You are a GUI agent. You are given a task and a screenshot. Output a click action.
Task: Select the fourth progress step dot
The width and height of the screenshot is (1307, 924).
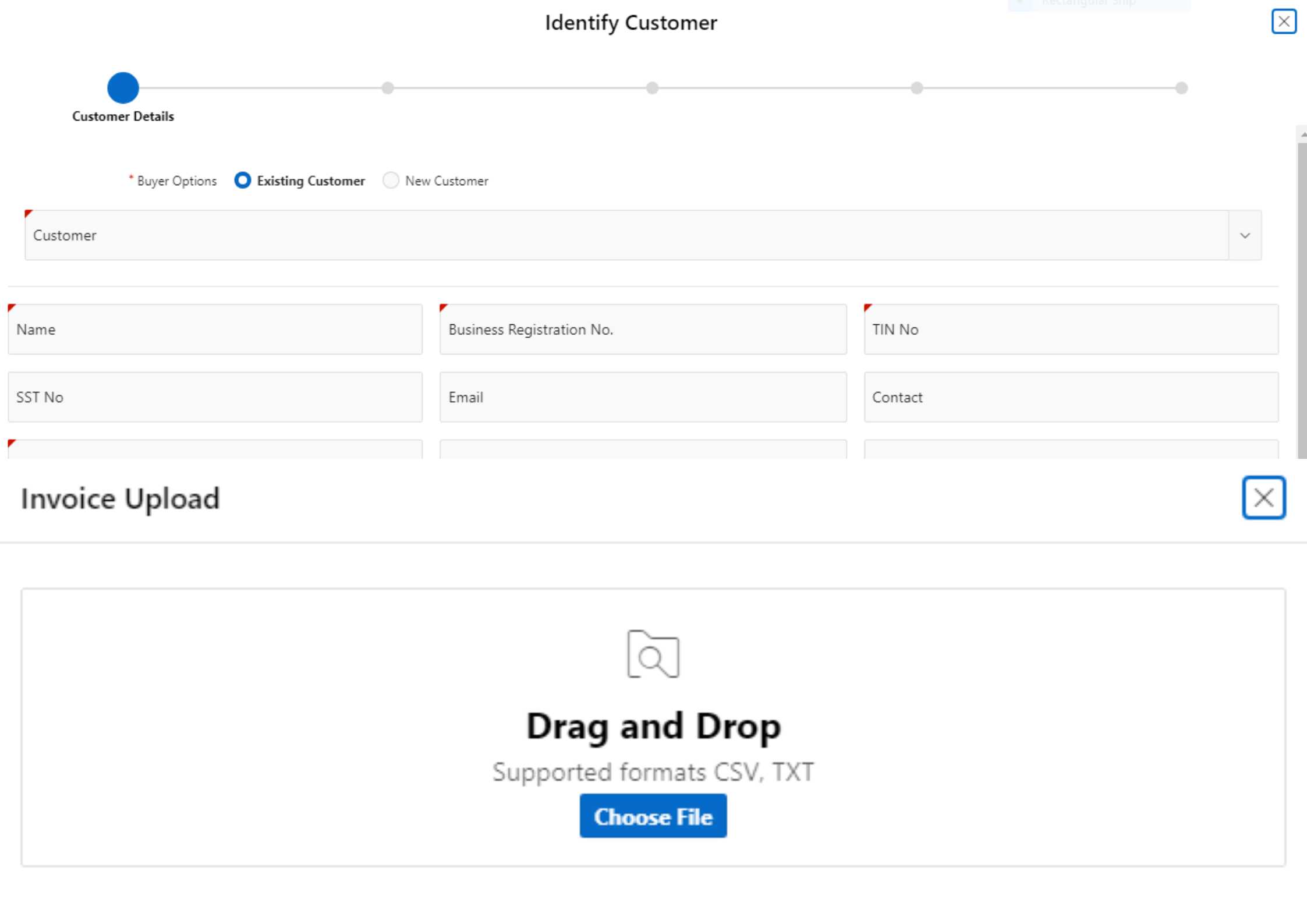tap(917, 88)
